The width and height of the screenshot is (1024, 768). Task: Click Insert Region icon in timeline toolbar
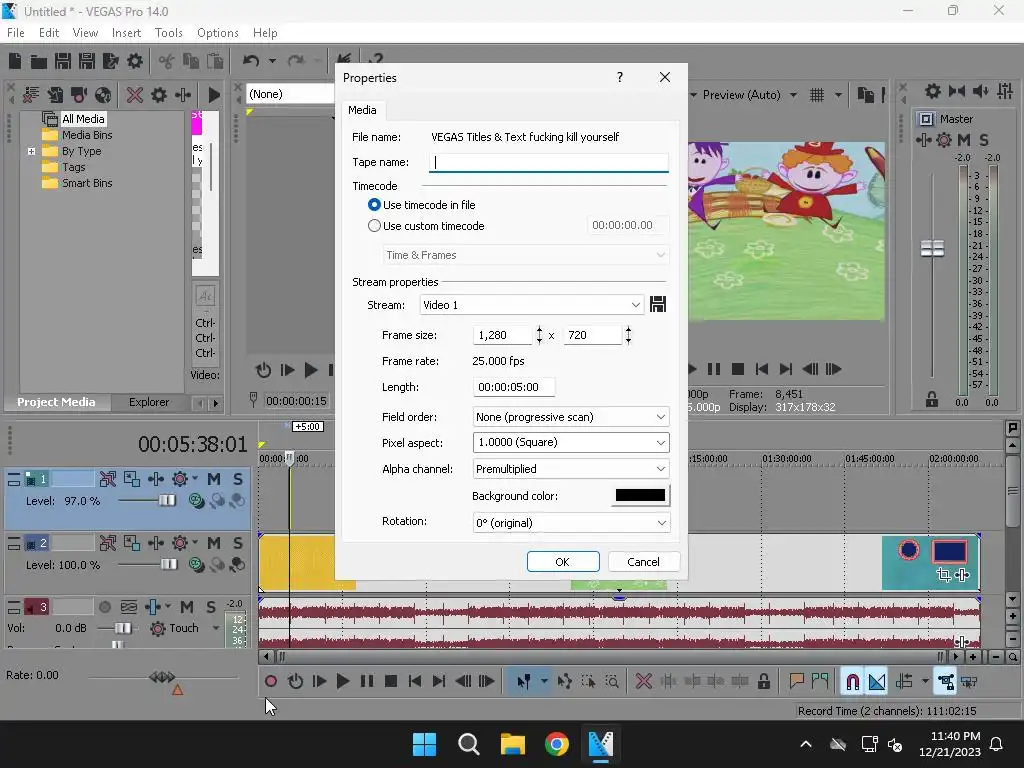pyautogui.click(x=820, y=682)
